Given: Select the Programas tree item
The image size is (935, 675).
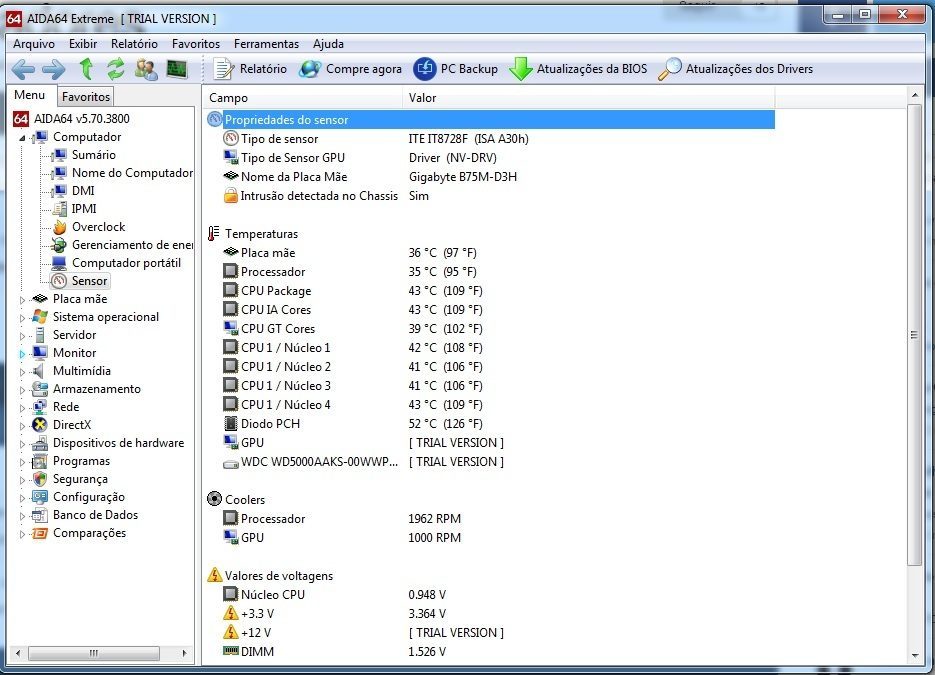Looking at the screenshot, I should coord(82,461).
